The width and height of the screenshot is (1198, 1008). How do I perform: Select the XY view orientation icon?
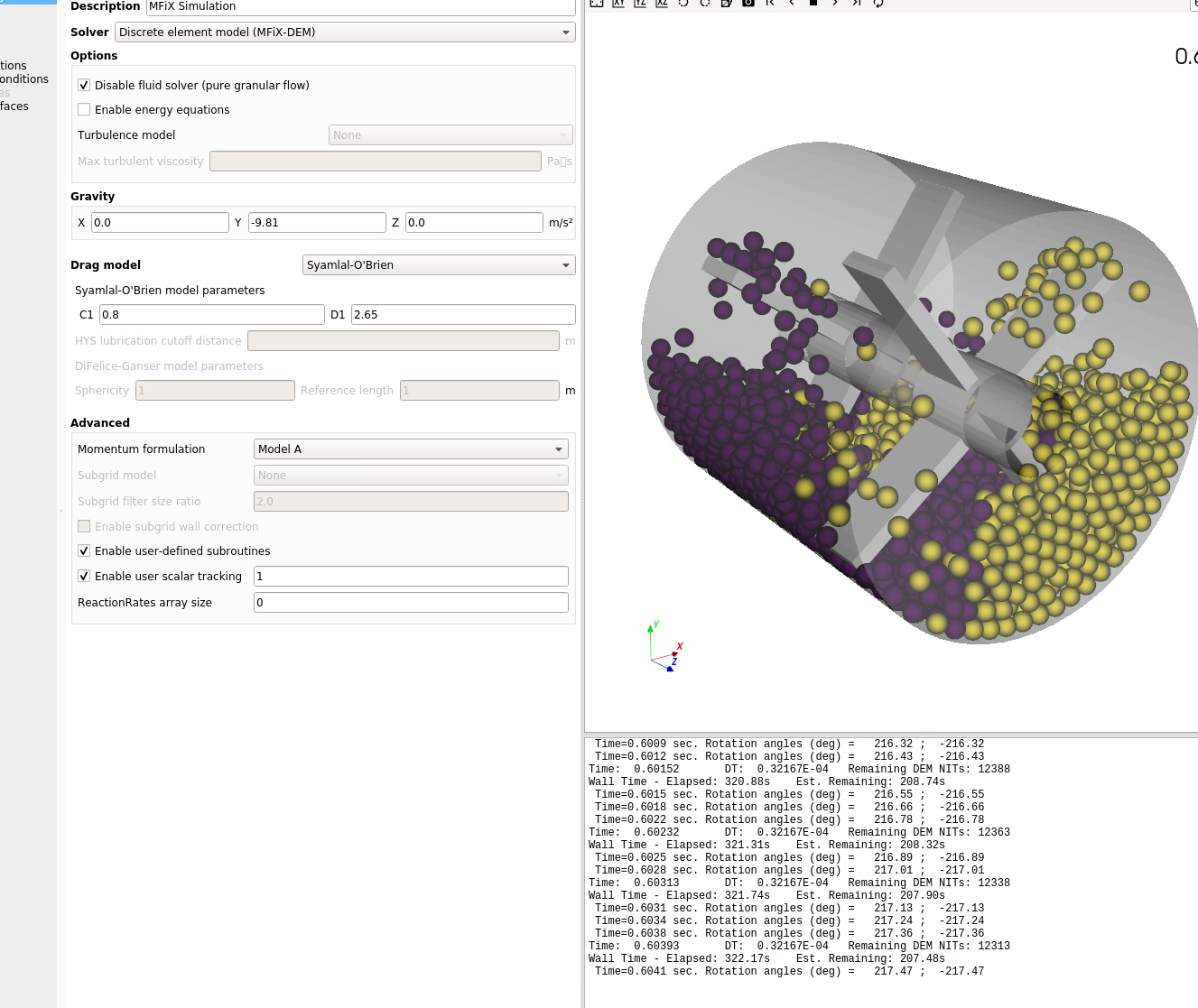(x=618, y=4)
